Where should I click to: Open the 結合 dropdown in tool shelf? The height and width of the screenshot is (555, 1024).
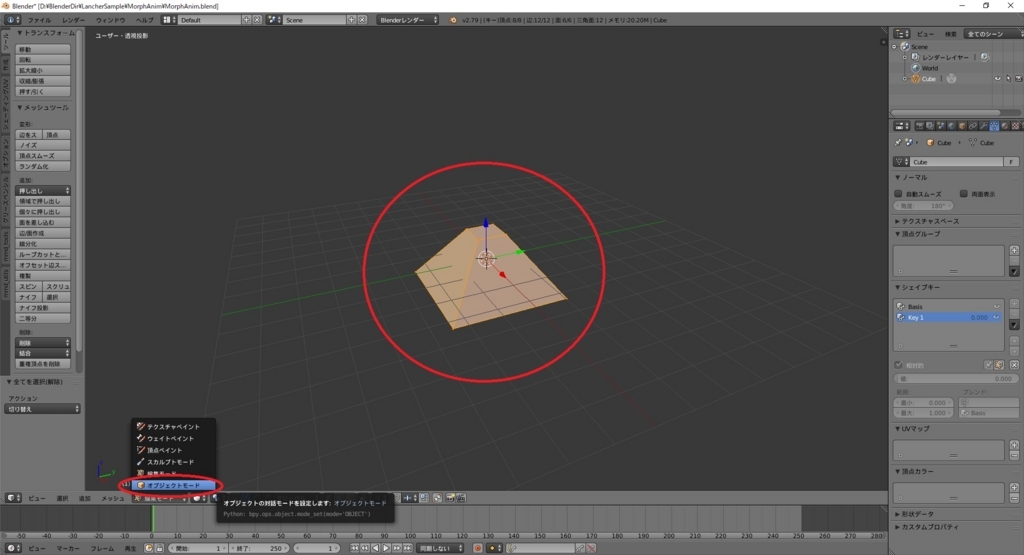click(x=42, y=353)
